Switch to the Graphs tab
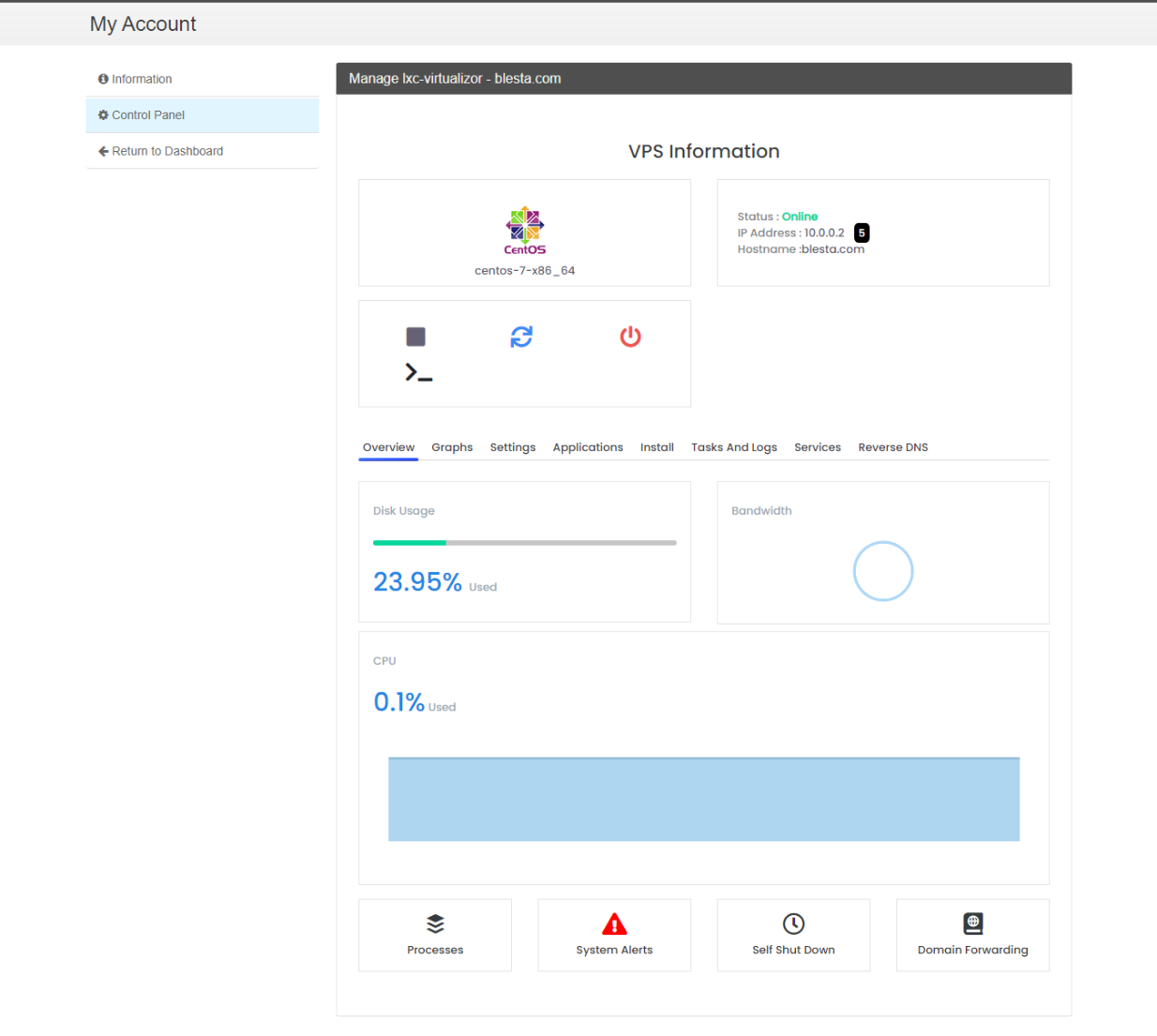Screen dimensions: 1157x1036 coord(452,447)
